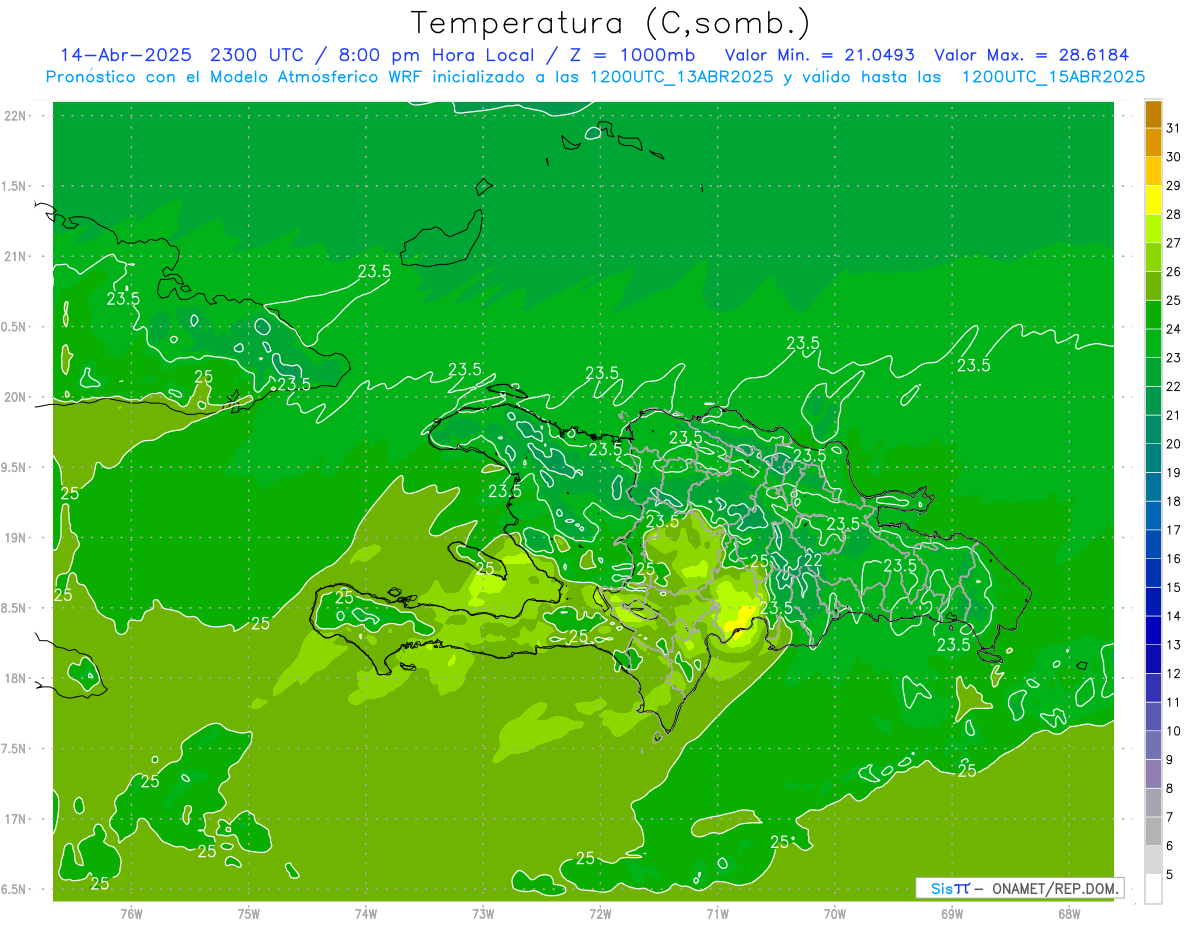Click the legend value 29
The width and height of the screenshot is (1200, 927).
[1173, 186]
